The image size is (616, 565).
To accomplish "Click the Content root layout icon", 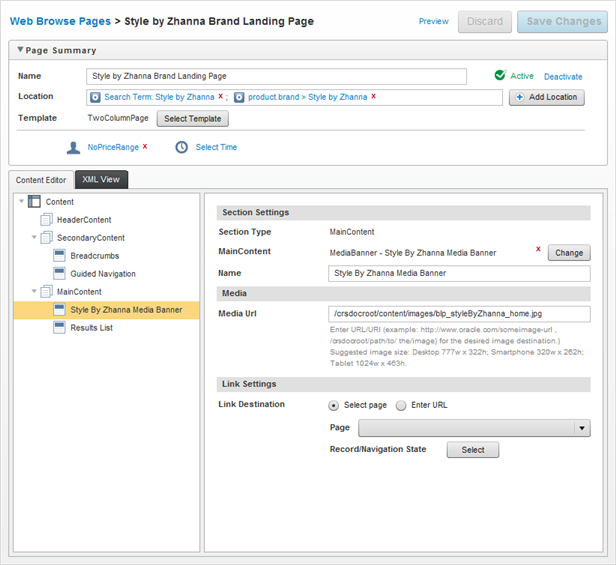I will [34, 202].
